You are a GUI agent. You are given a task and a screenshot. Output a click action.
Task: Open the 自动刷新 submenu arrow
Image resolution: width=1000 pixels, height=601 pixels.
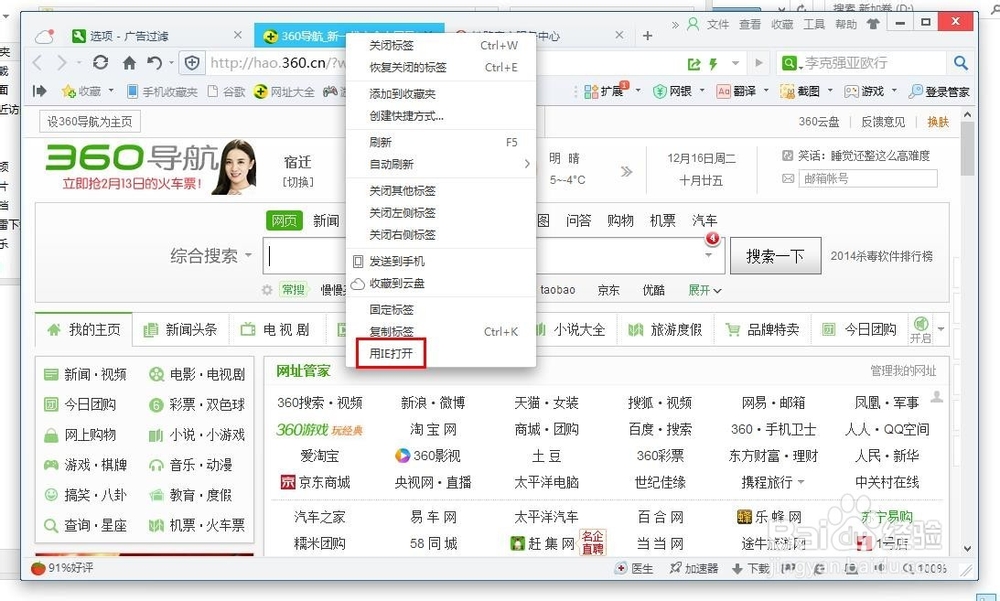tap(527, 164)
